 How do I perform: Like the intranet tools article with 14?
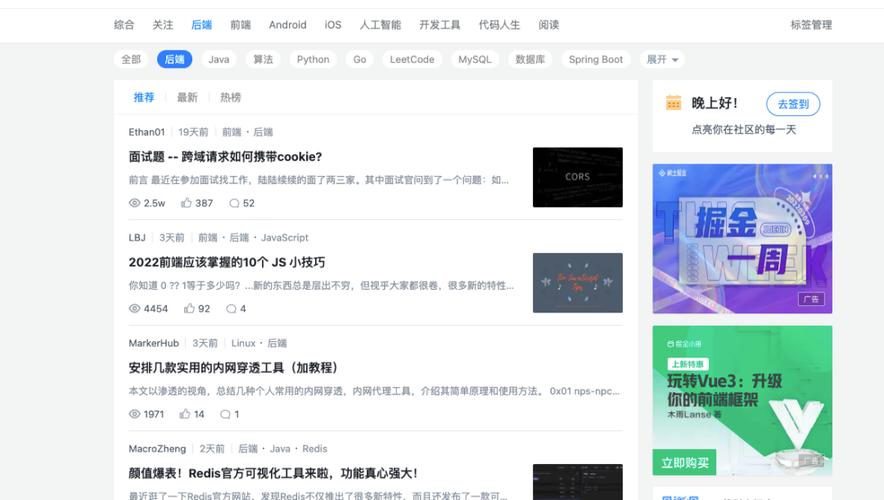(184, 414)
